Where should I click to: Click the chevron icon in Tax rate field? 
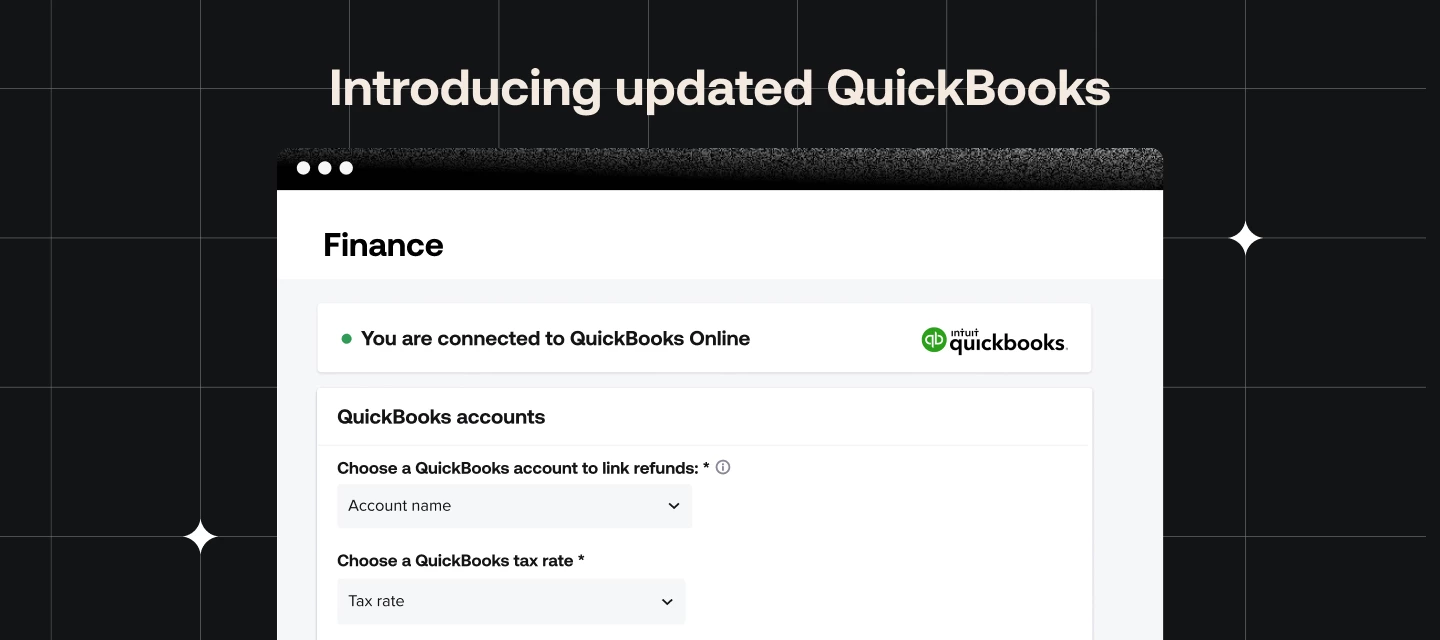pos(667,601)
